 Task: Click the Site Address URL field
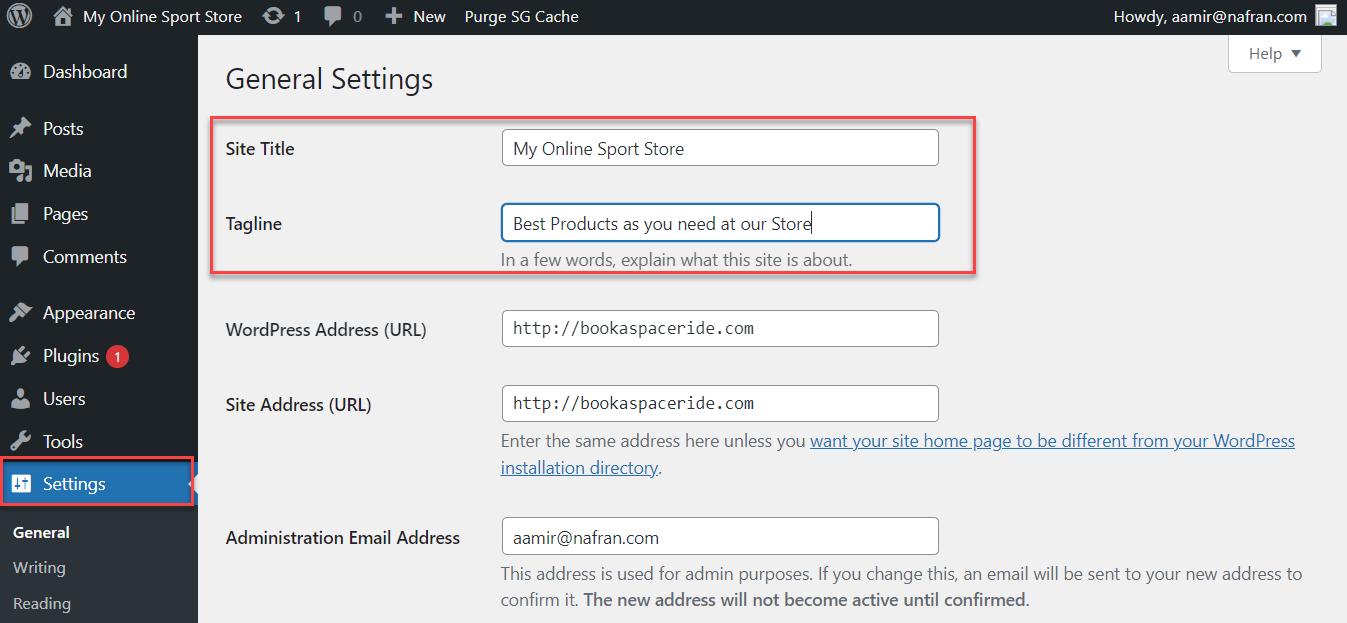pos(720,403)
